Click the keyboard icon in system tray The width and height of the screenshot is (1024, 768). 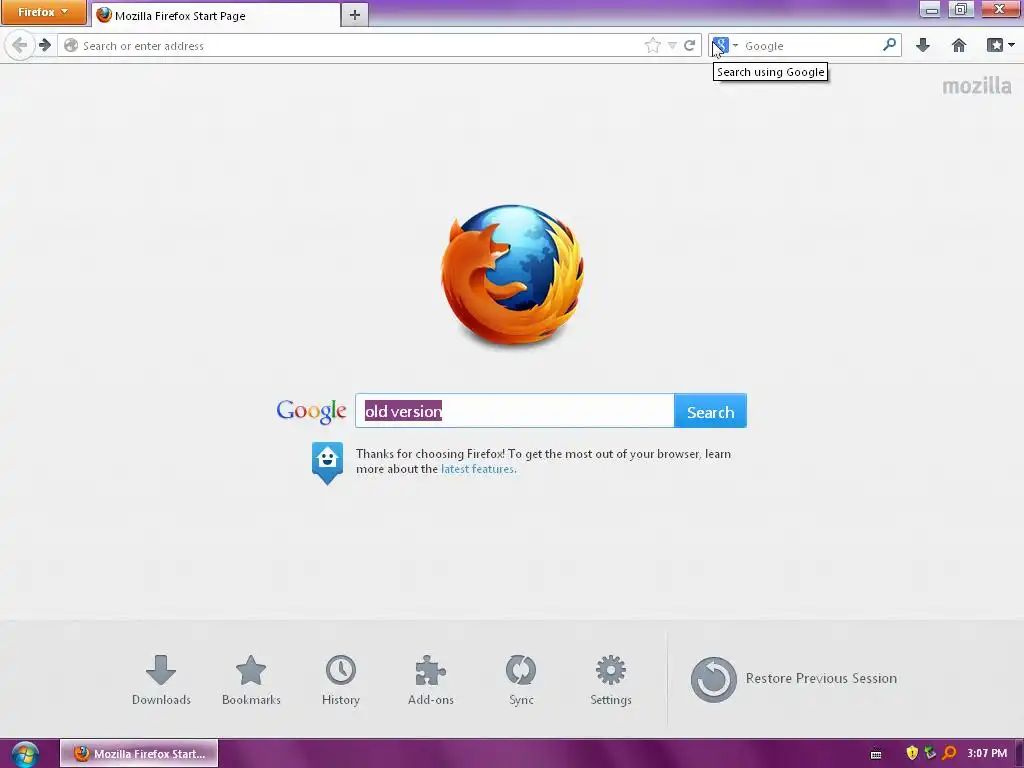pyautogui.click(x=876, y=754)
